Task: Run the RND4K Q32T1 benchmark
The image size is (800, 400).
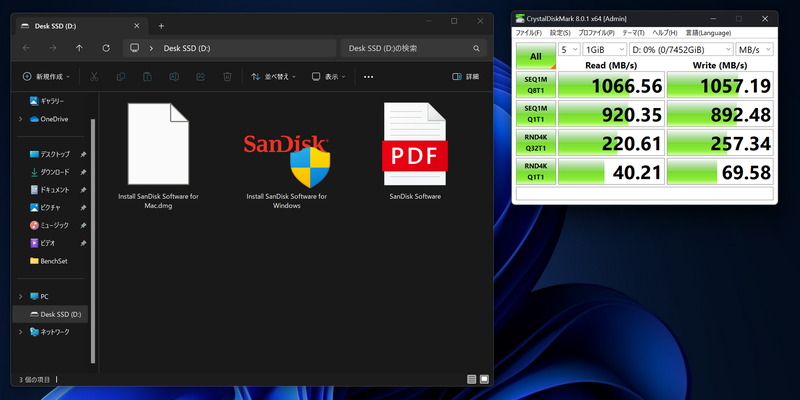Action: 536,142
